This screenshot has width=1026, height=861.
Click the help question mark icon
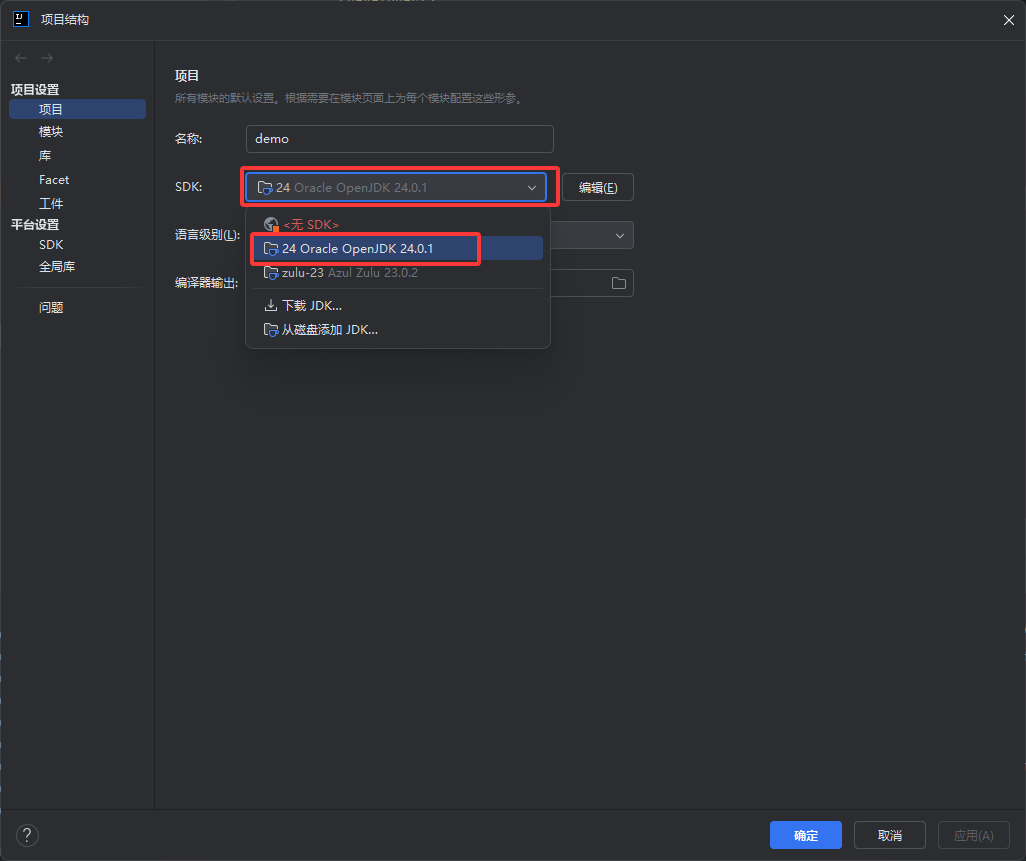28,835
